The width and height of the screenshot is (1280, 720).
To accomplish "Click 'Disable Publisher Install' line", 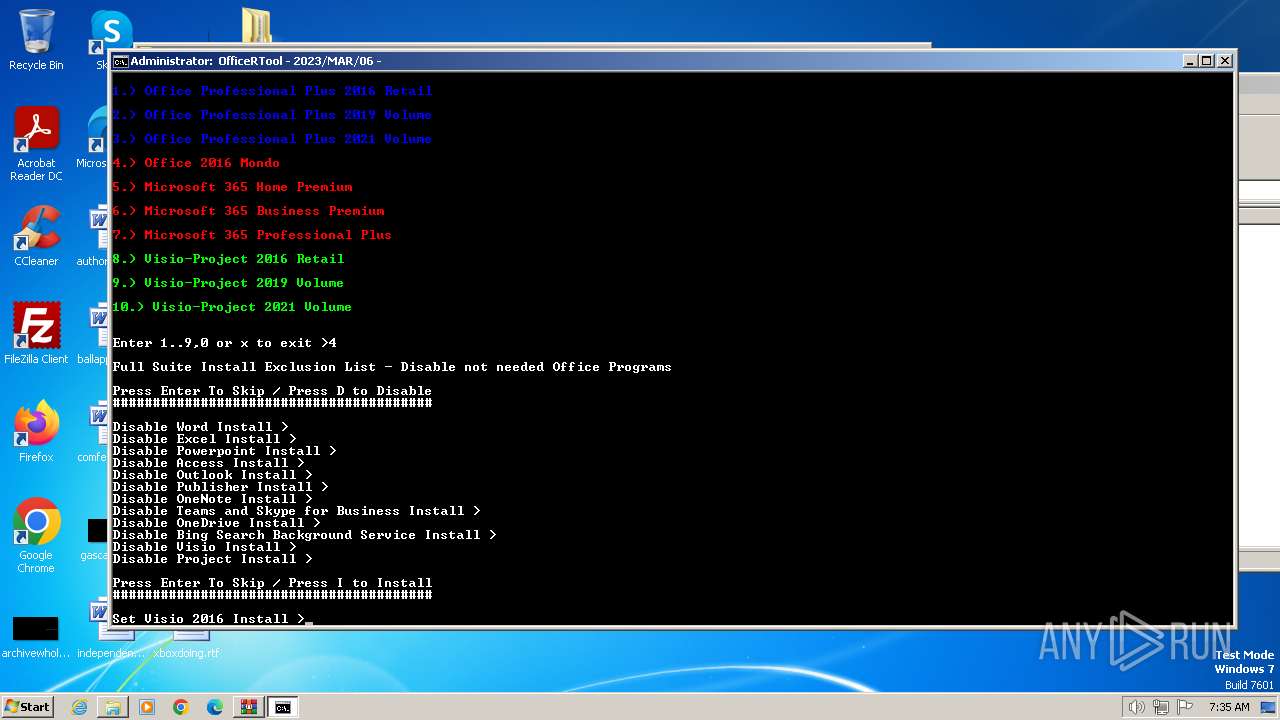I will 220,487.
